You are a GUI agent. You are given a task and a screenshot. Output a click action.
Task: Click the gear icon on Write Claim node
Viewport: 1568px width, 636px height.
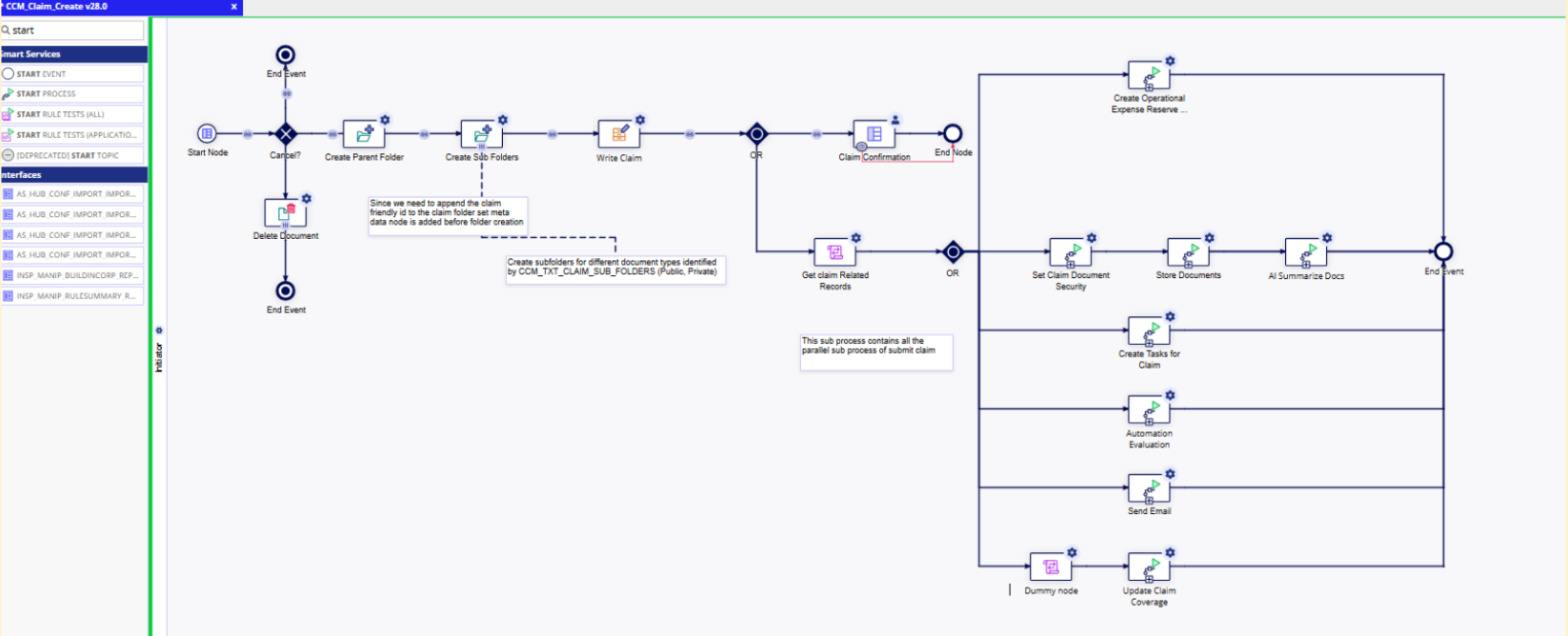click(x=640, y=120)
